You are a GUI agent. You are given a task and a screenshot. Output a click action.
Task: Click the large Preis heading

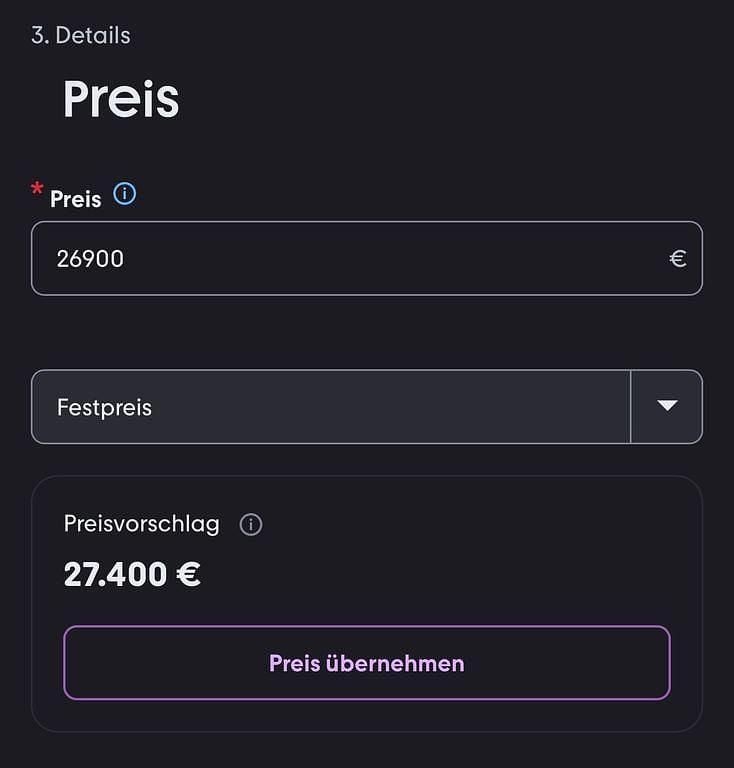pyautogui.click(x=121, y=98)
